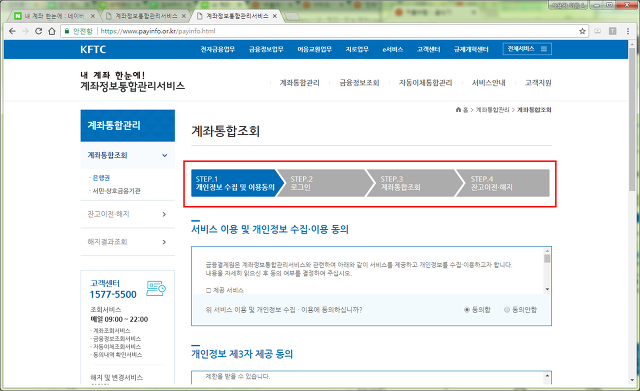
Task: Open the e서비스 top menu
Action: coord(393,49)
